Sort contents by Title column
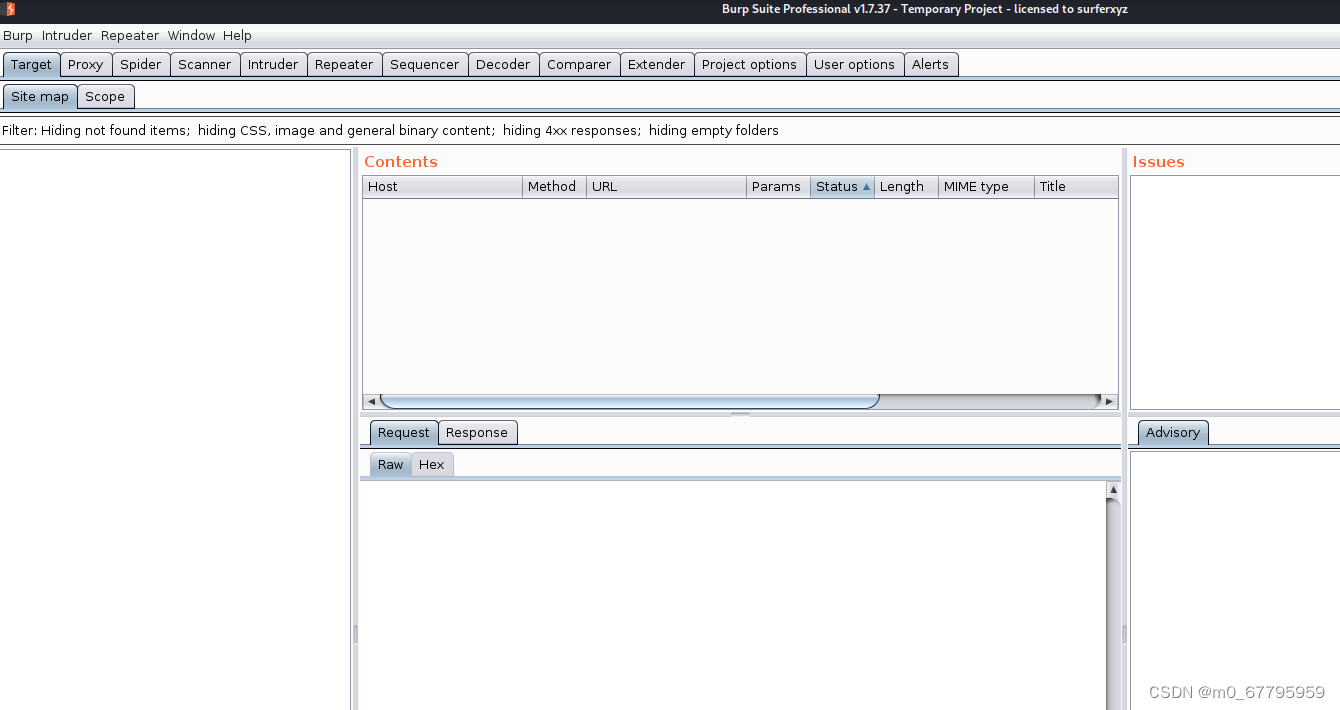This screenshot has width=1340, height=710. click(1076, 186)
